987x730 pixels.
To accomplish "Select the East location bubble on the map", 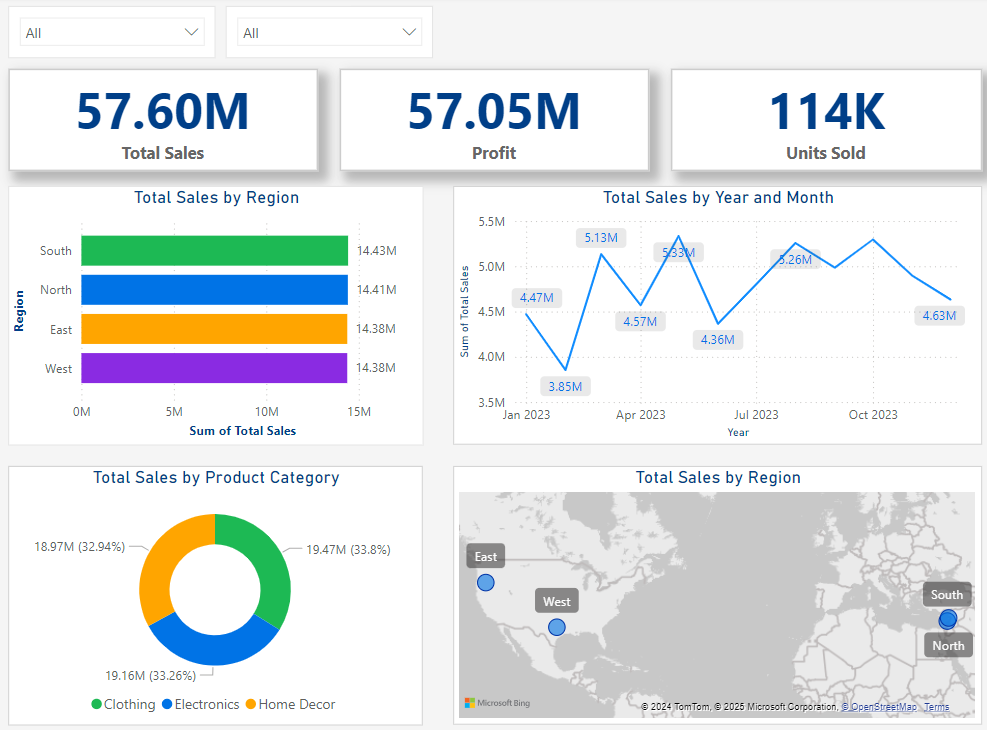I will tap(485, 582).
